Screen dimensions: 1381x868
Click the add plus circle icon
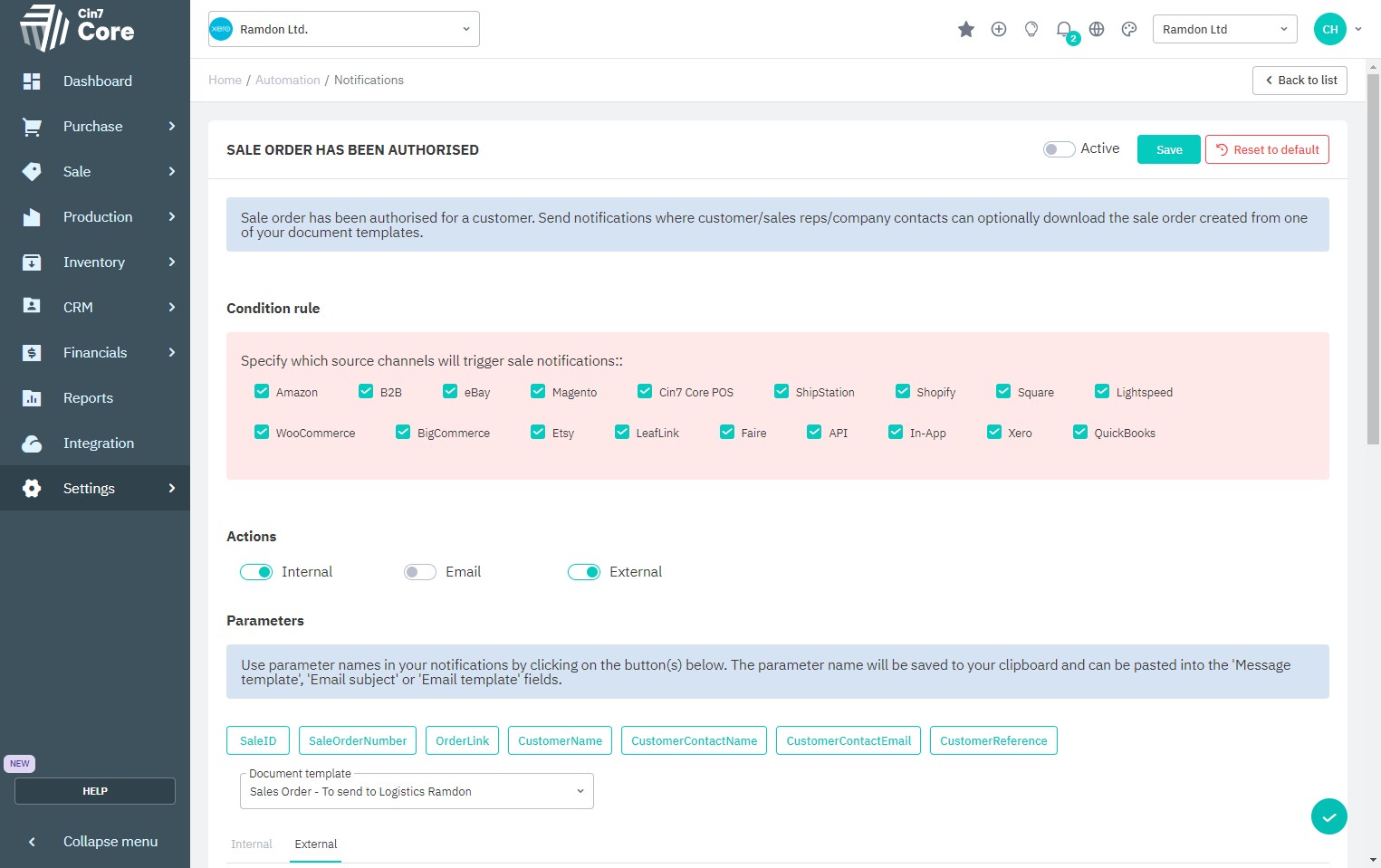(x=998, y=30)
